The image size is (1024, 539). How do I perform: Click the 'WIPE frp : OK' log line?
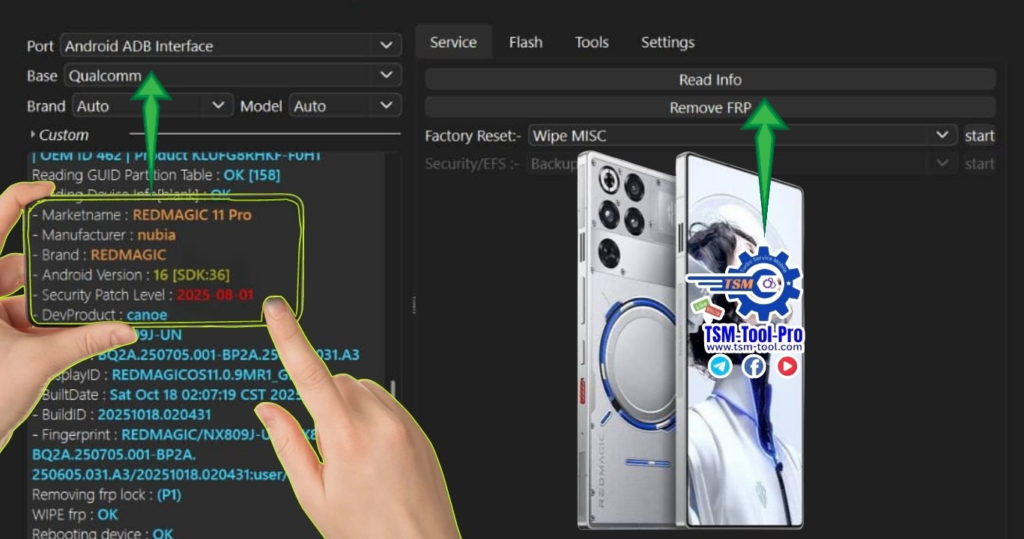(75, 515)
